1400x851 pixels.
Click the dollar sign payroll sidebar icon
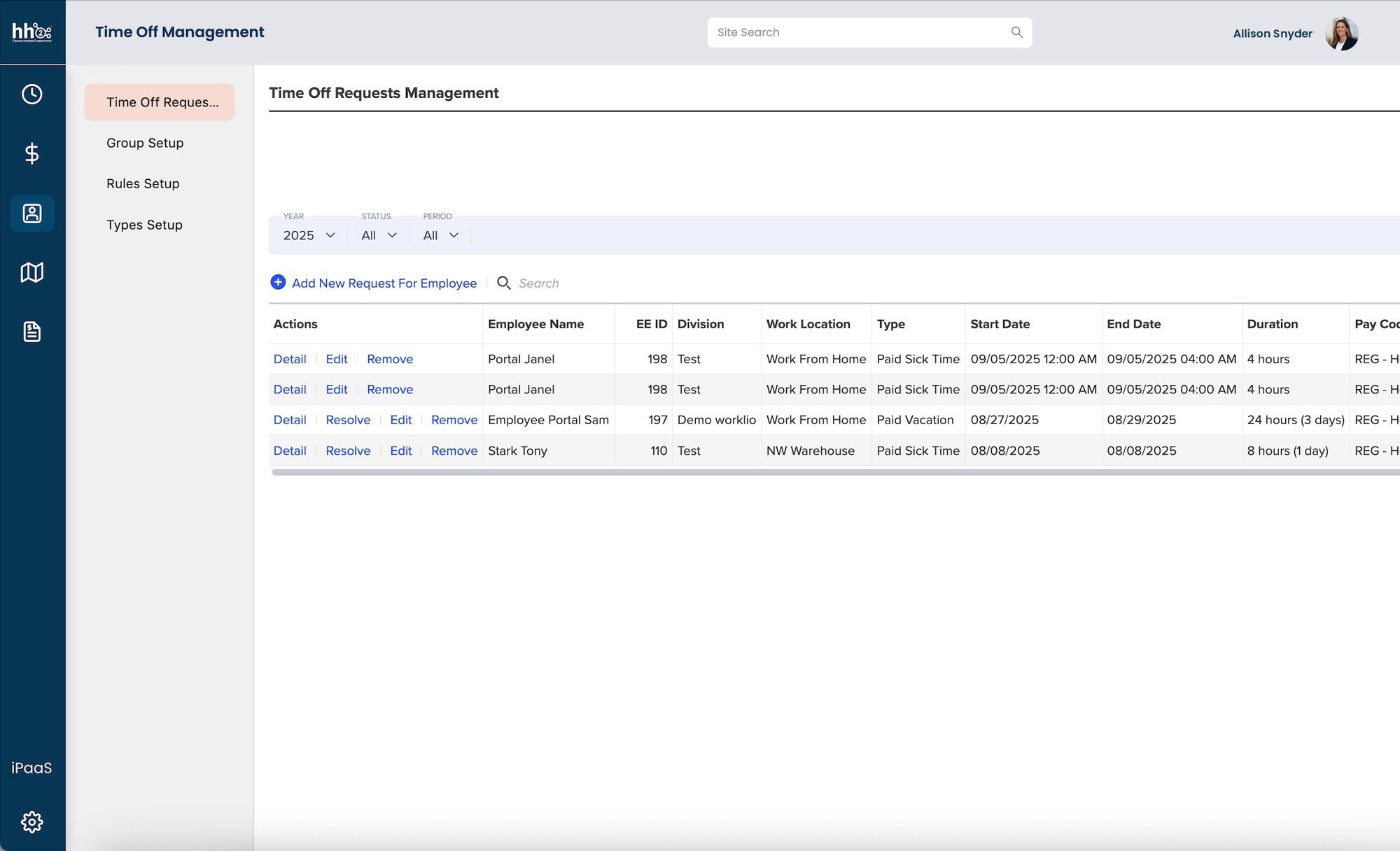pyautogui.click(x=31, y=153)
